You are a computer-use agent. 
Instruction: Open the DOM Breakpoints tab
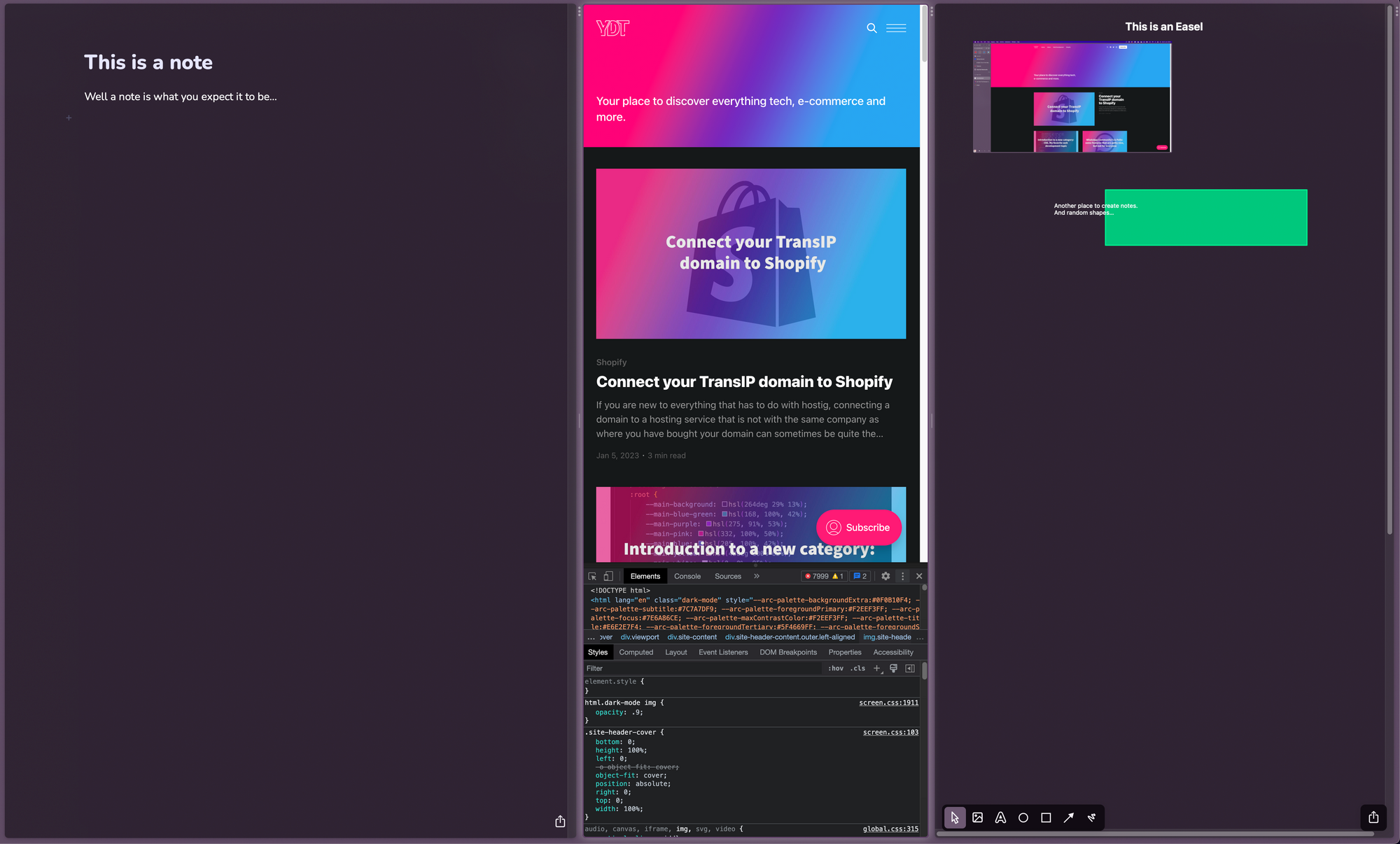(x=788, y=652)
